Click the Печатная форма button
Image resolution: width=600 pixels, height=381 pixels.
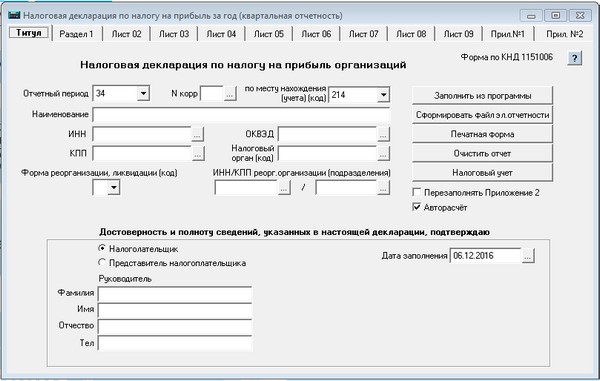(482, 134)
